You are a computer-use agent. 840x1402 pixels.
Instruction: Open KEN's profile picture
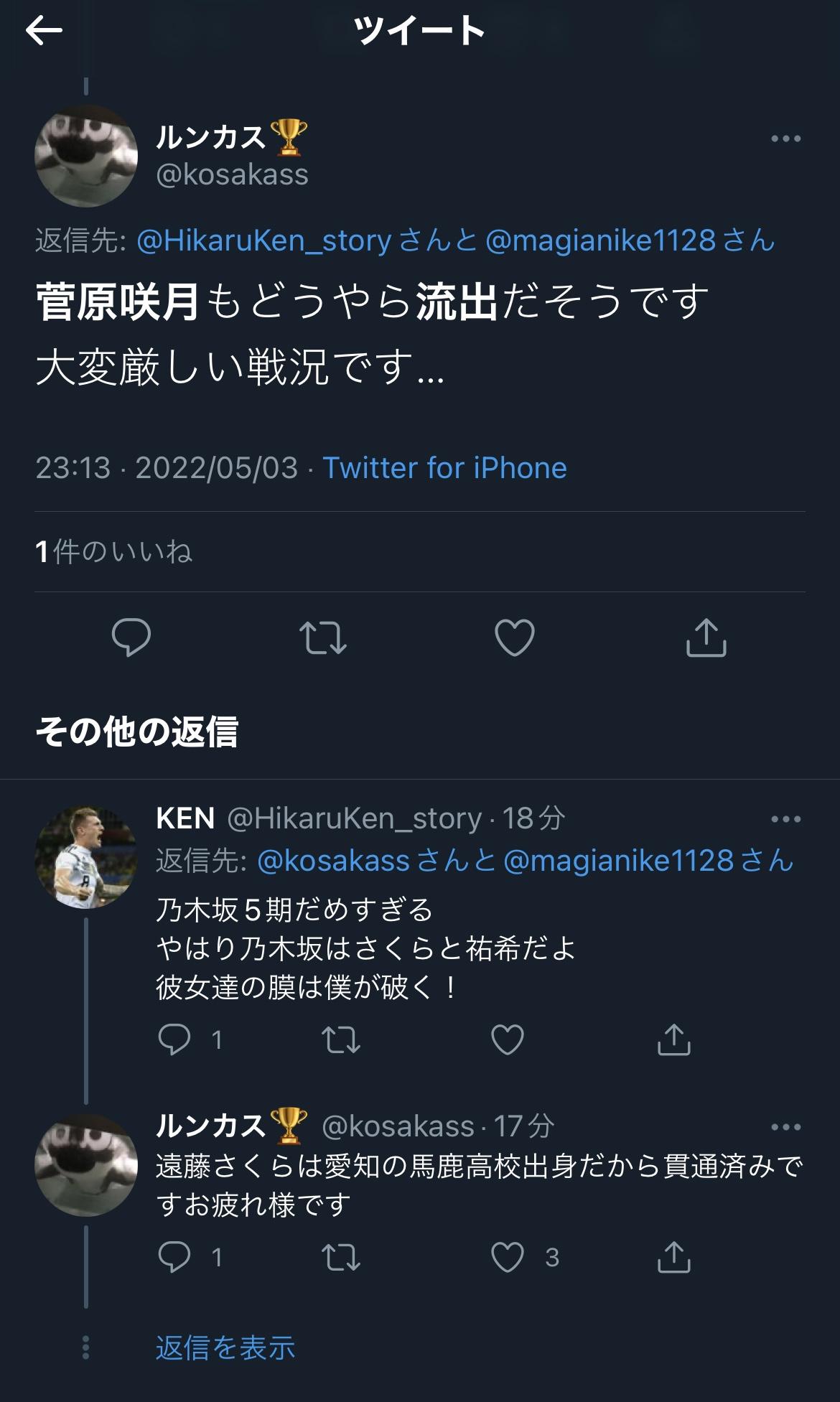(86, 857)
